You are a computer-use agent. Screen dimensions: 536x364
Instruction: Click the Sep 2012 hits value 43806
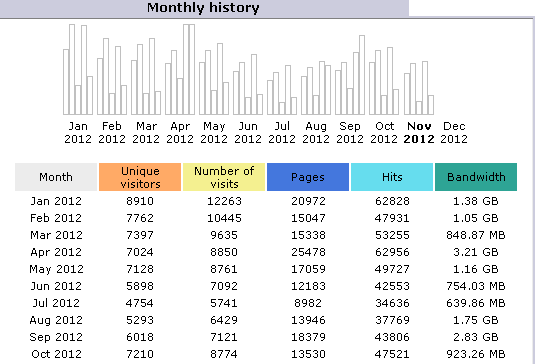(392, 337)
